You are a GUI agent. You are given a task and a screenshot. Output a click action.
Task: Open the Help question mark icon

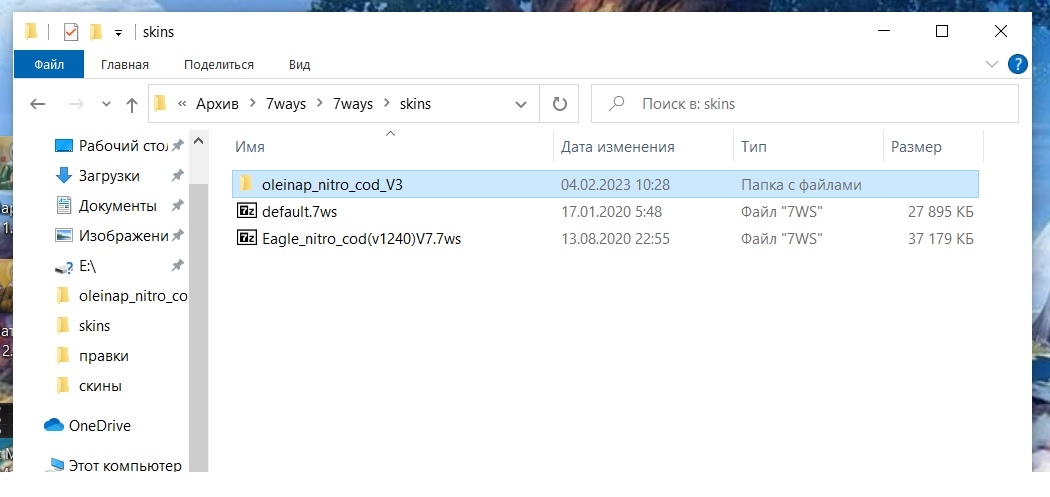pyautogui.click(x=1017, y=65)
